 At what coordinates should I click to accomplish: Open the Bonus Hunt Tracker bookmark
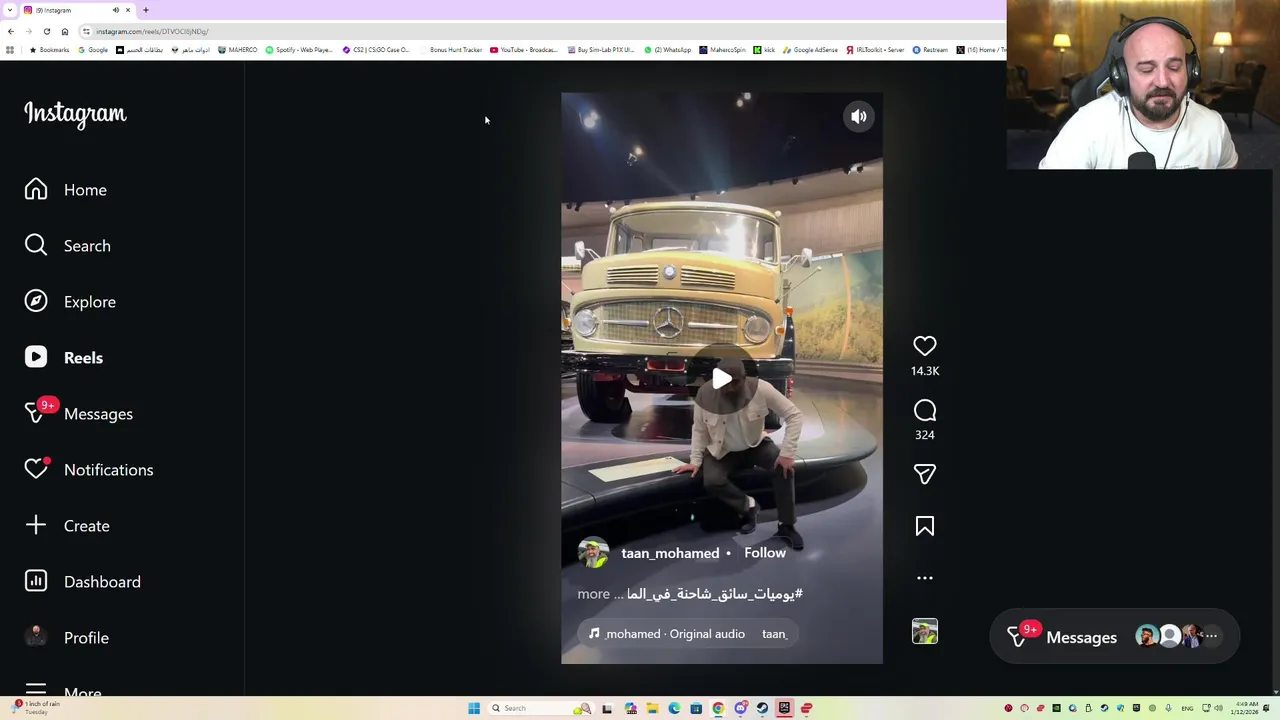coord(452,50)
